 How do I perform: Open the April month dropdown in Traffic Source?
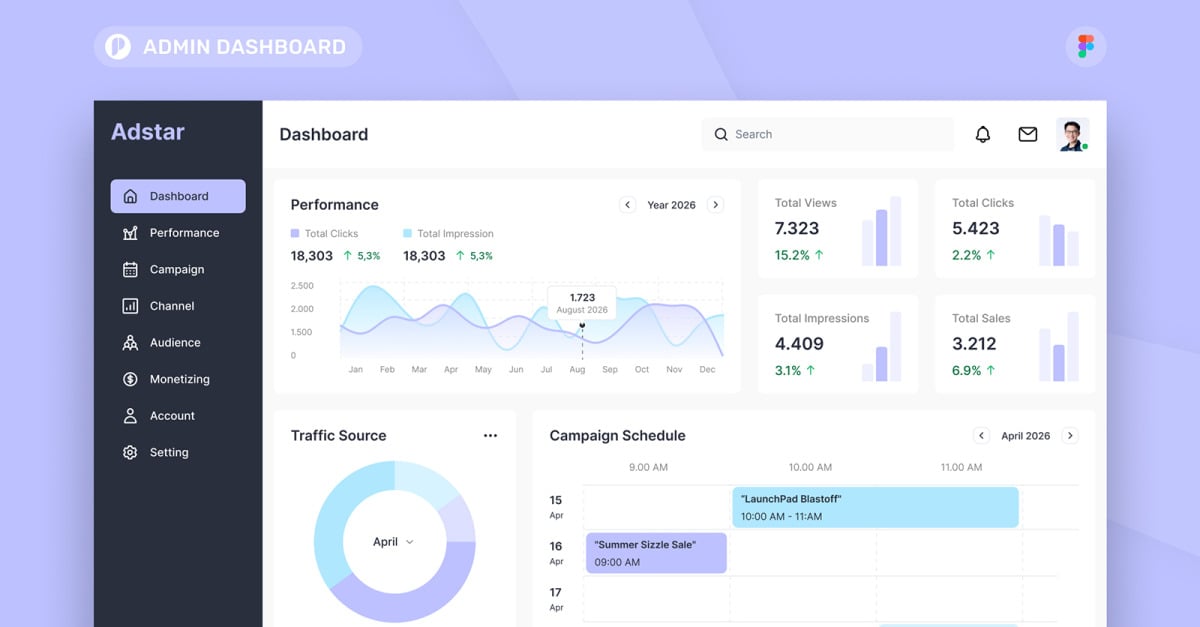pyautogui.click(x=394, y=541)
